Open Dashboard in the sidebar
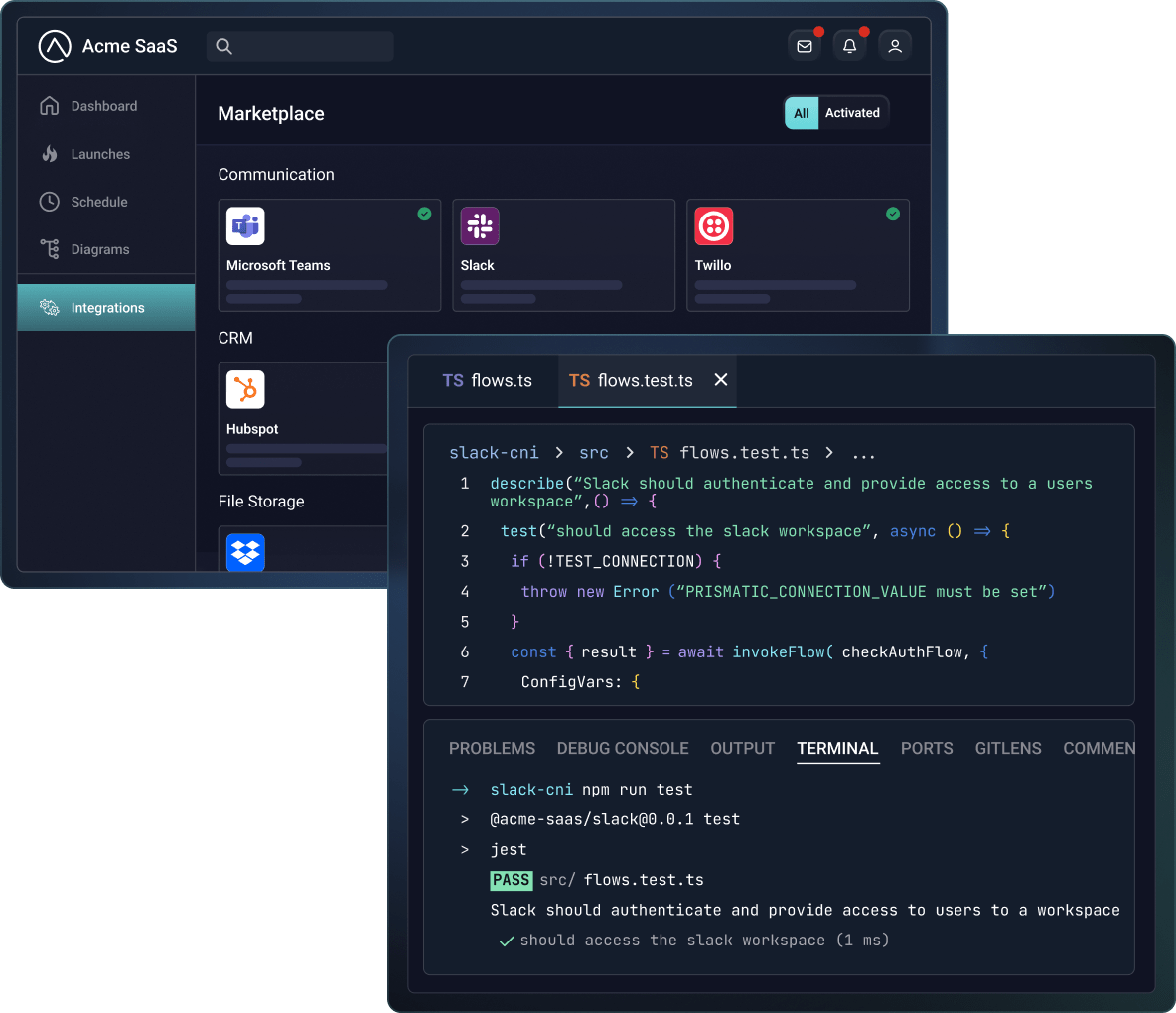1176x1013 pixels. pos(105,105)
